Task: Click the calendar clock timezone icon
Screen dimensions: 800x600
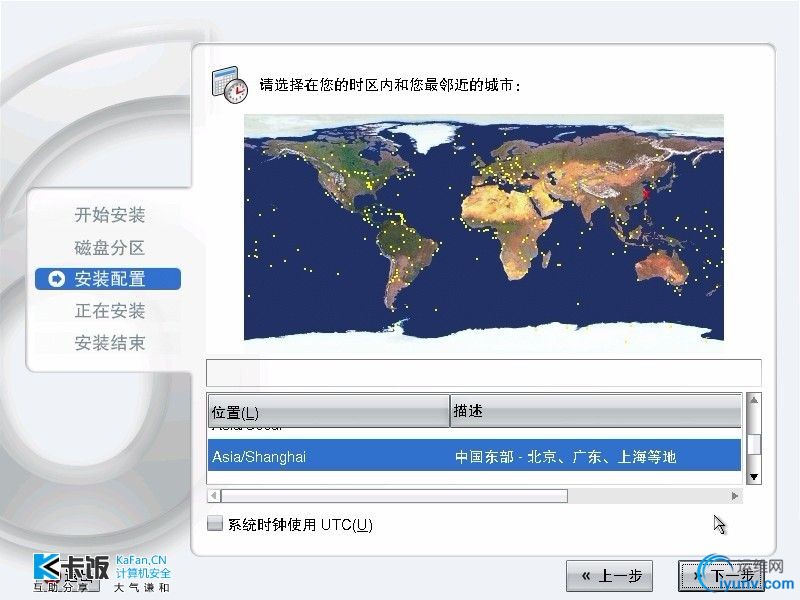Action: point(230,84)
